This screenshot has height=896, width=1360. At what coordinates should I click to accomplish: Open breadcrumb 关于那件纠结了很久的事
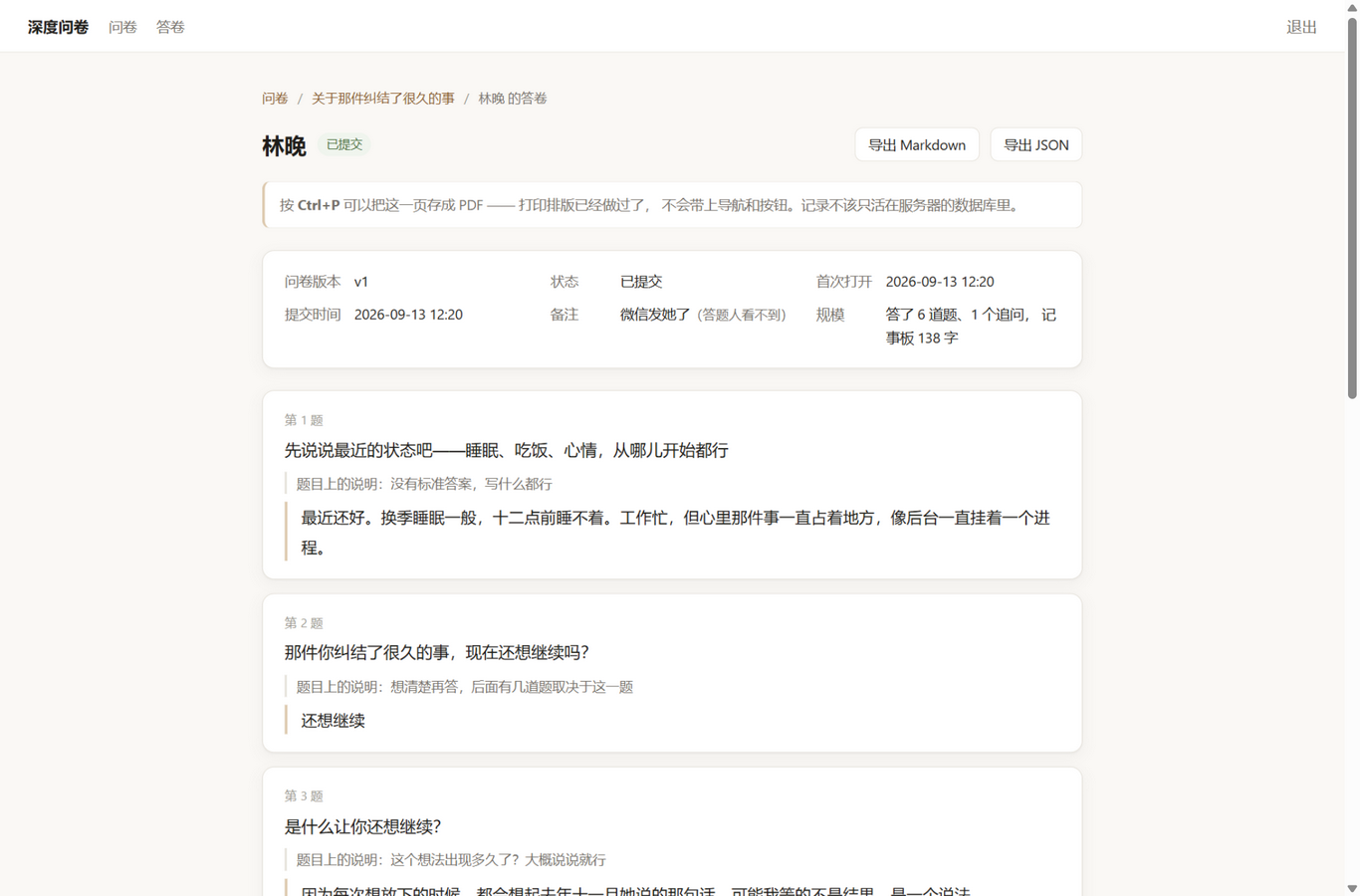coord(383,99)
